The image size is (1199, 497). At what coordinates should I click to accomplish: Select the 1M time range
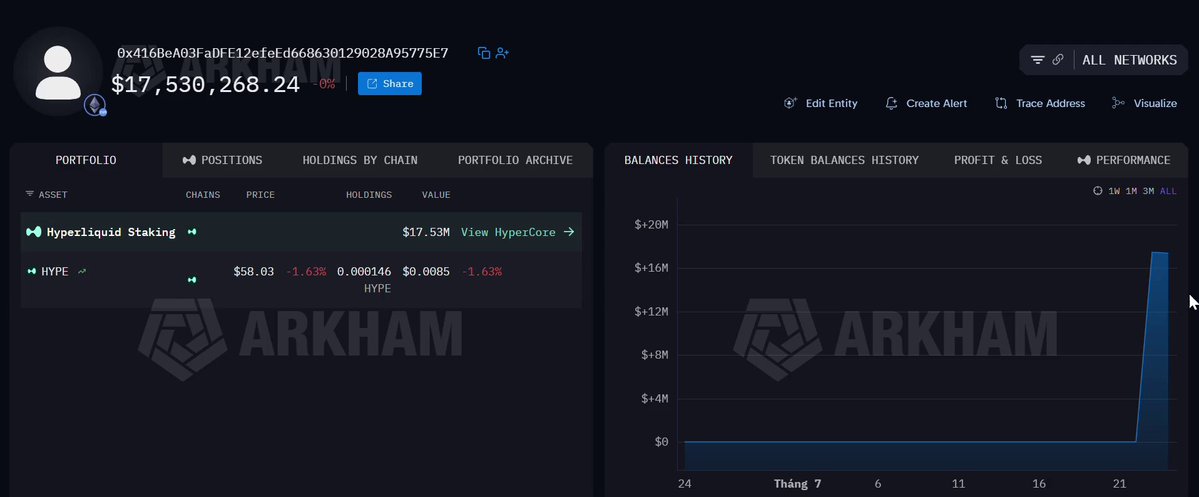[1132, 191]
